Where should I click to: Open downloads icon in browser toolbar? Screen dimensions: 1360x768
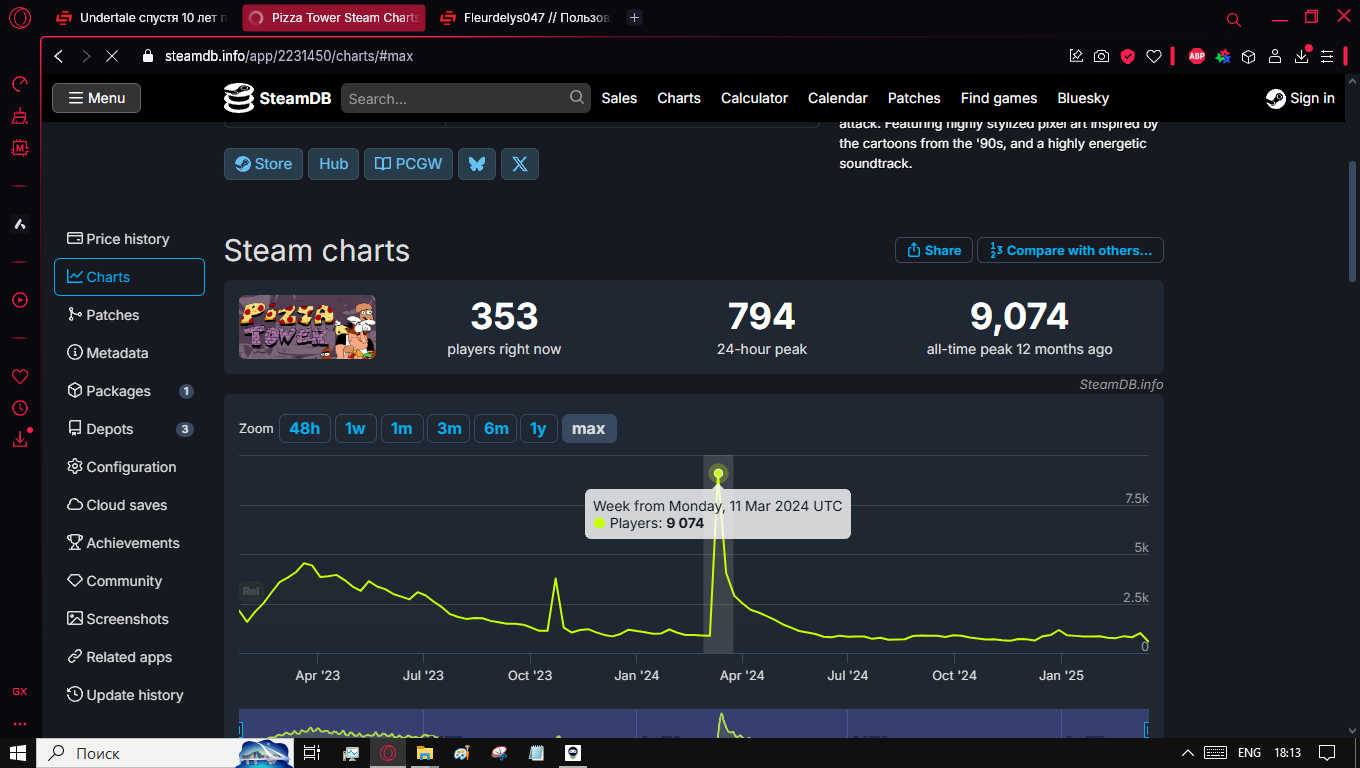pos(1301,56)
